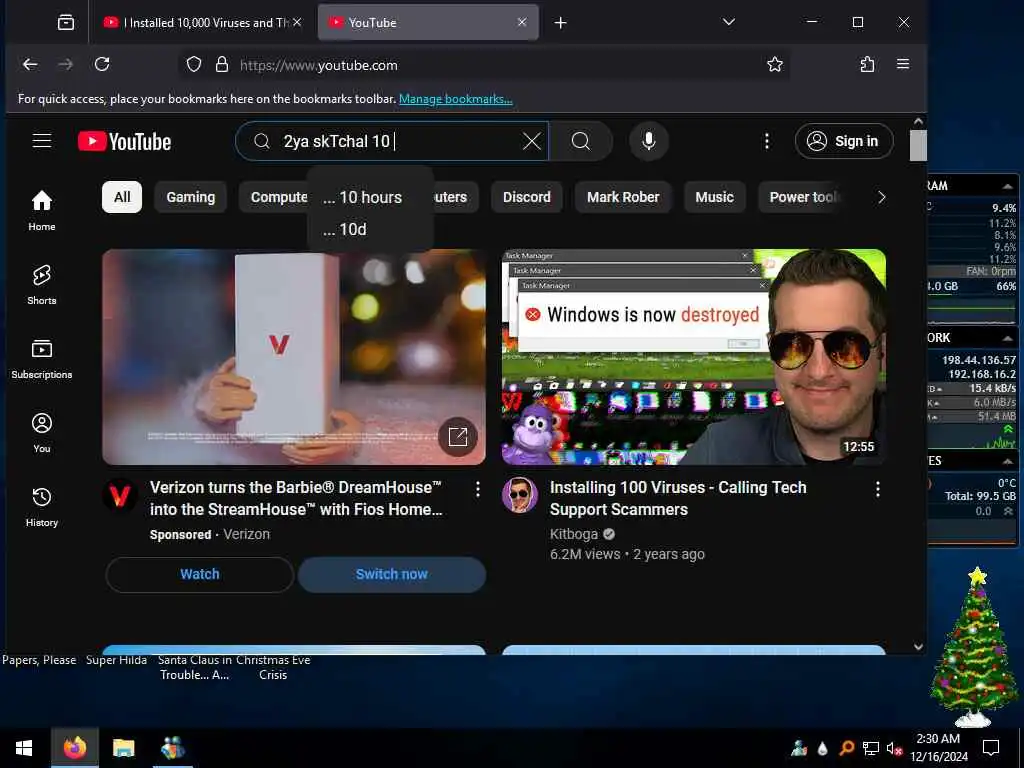Click the Switch now button
Image resolution: width=1024 pixels, height=768 pixels.
point(392,574)
